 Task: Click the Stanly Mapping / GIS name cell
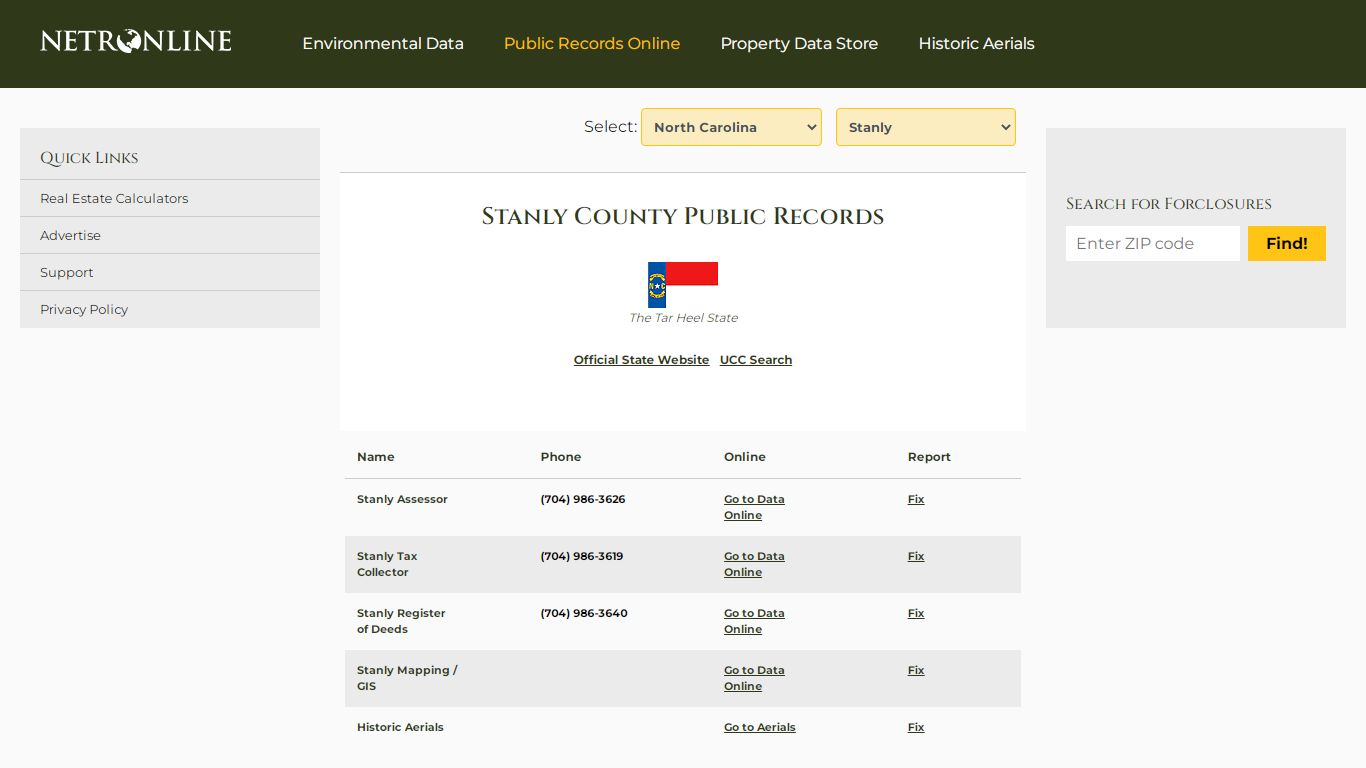407,678
